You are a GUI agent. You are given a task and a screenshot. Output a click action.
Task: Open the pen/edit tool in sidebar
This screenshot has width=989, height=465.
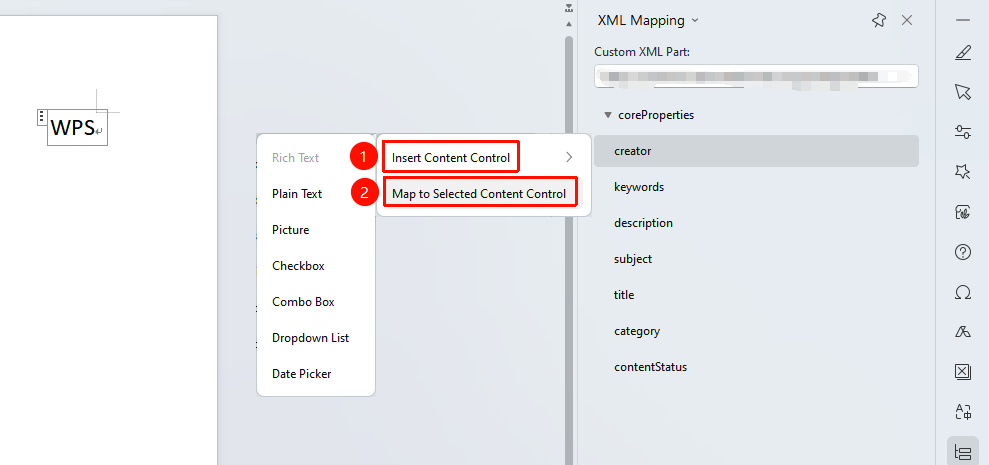(x=963, y=54)
